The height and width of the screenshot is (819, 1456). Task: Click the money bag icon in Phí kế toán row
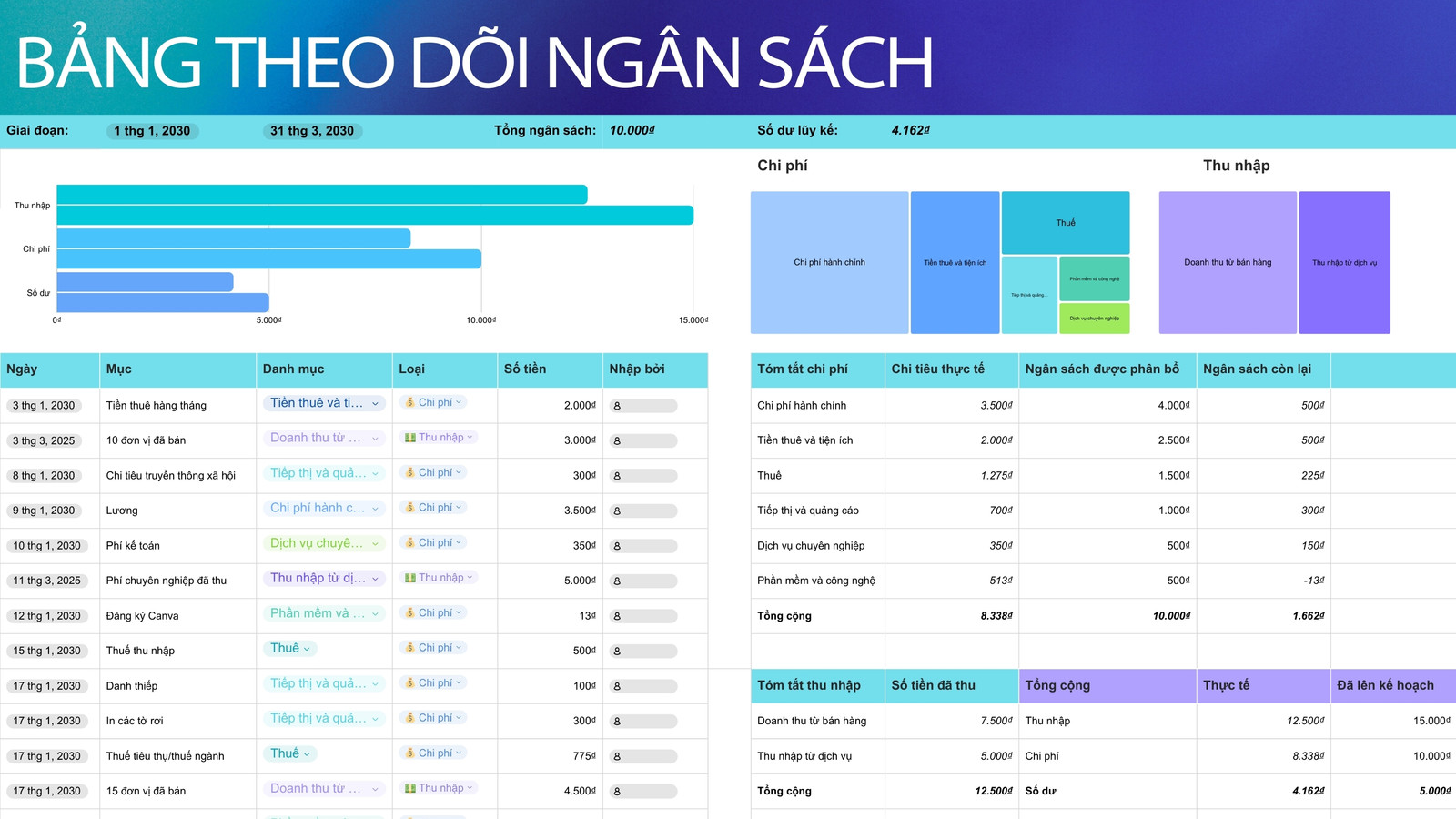coord(410,543)
